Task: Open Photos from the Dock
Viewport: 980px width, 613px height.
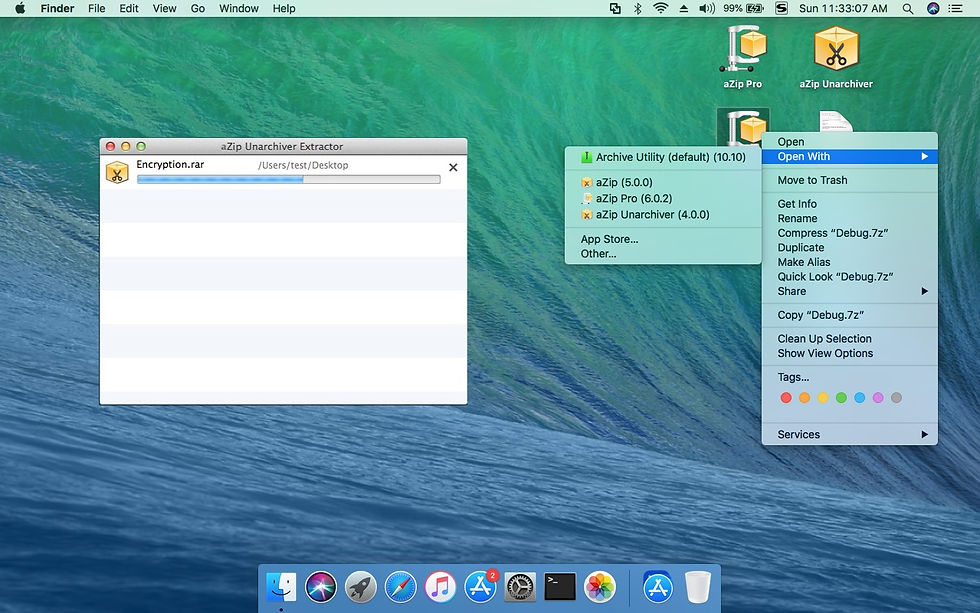Action: (600, 587)
